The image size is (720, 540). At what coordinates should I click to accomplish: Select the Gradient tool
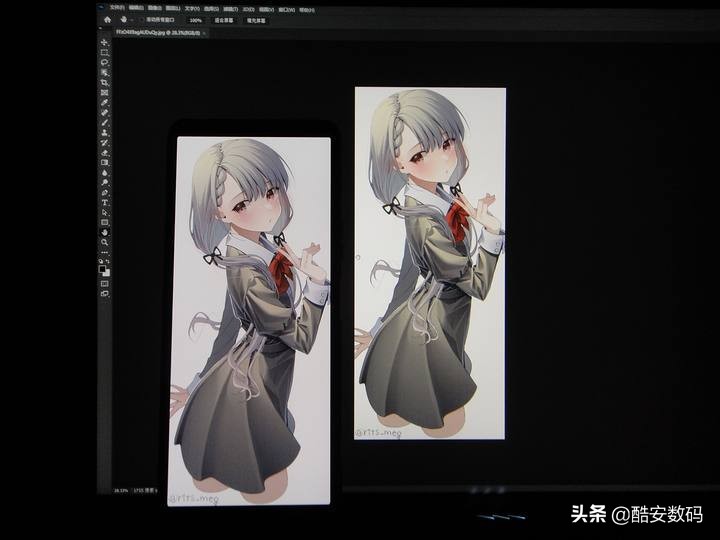pyautogui.click(x=104, y=163)
